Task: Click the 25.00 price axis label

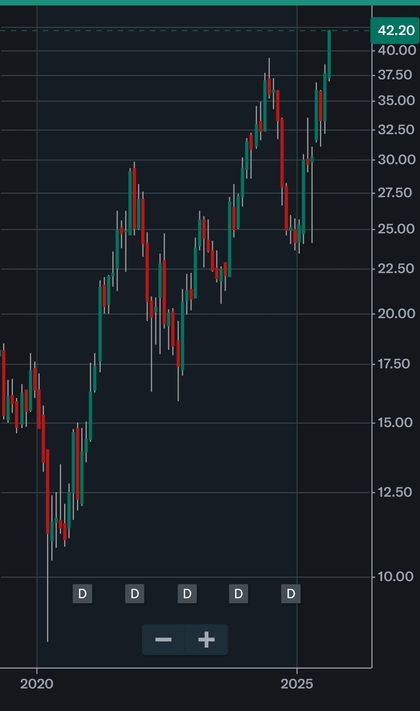Action: pos(397,229)
